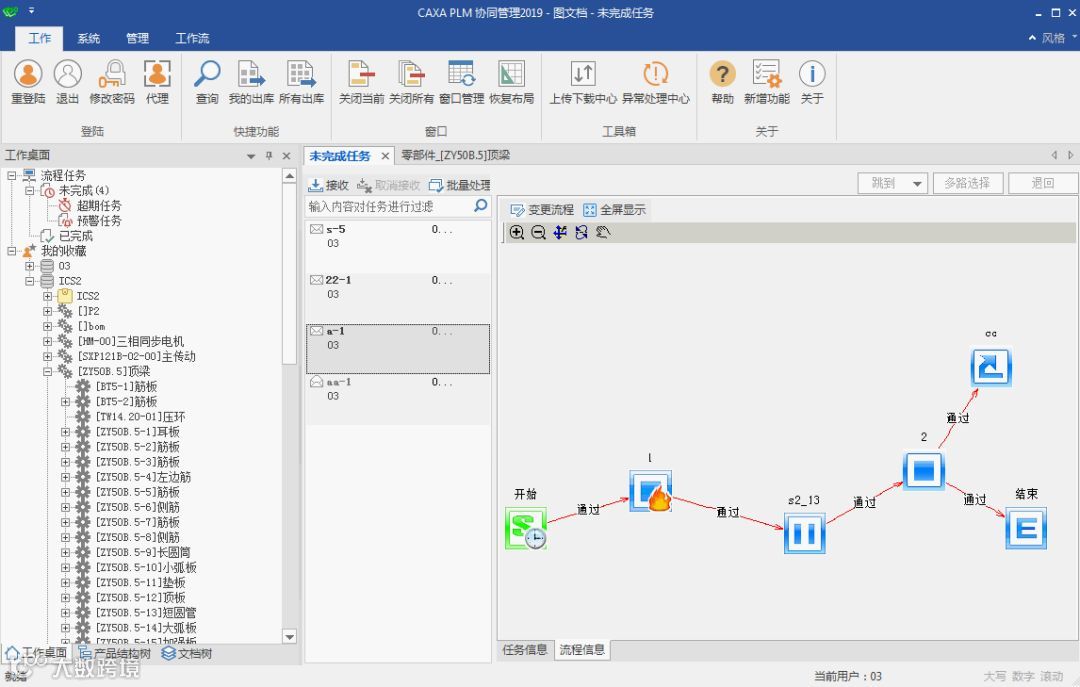The height and width of the screenshot is (687, 1080).
Task: Open the 查询 search tool
Action: click(x=207, y=82)
